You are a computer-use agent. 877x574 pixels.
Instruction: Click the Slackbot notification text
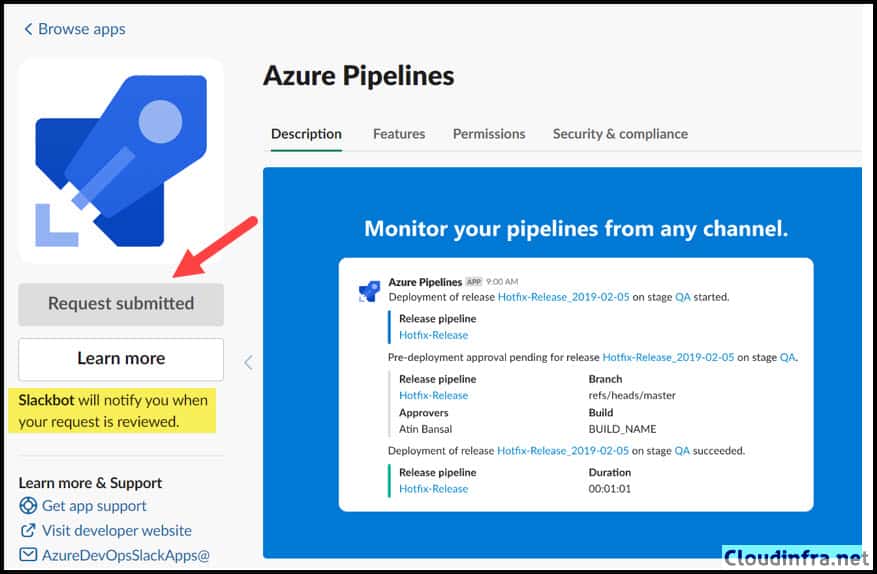click(x=112, y=411)
